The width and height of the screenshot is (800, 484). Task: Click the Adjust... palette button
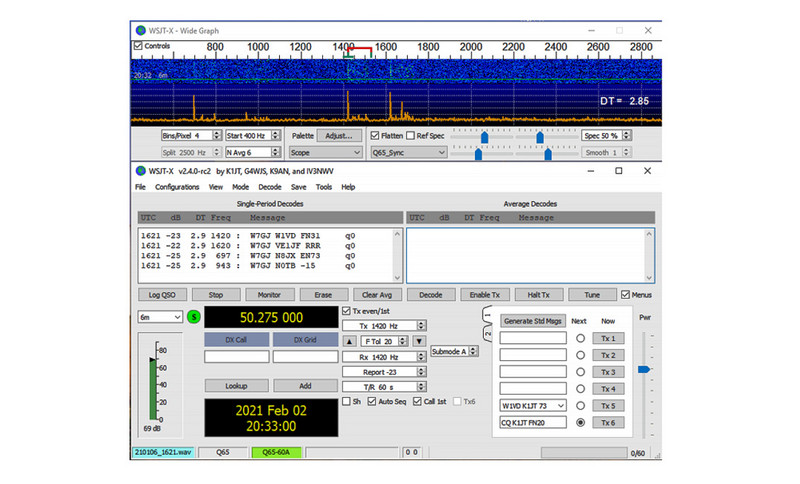pyautogui.click(x=339, y=136)
